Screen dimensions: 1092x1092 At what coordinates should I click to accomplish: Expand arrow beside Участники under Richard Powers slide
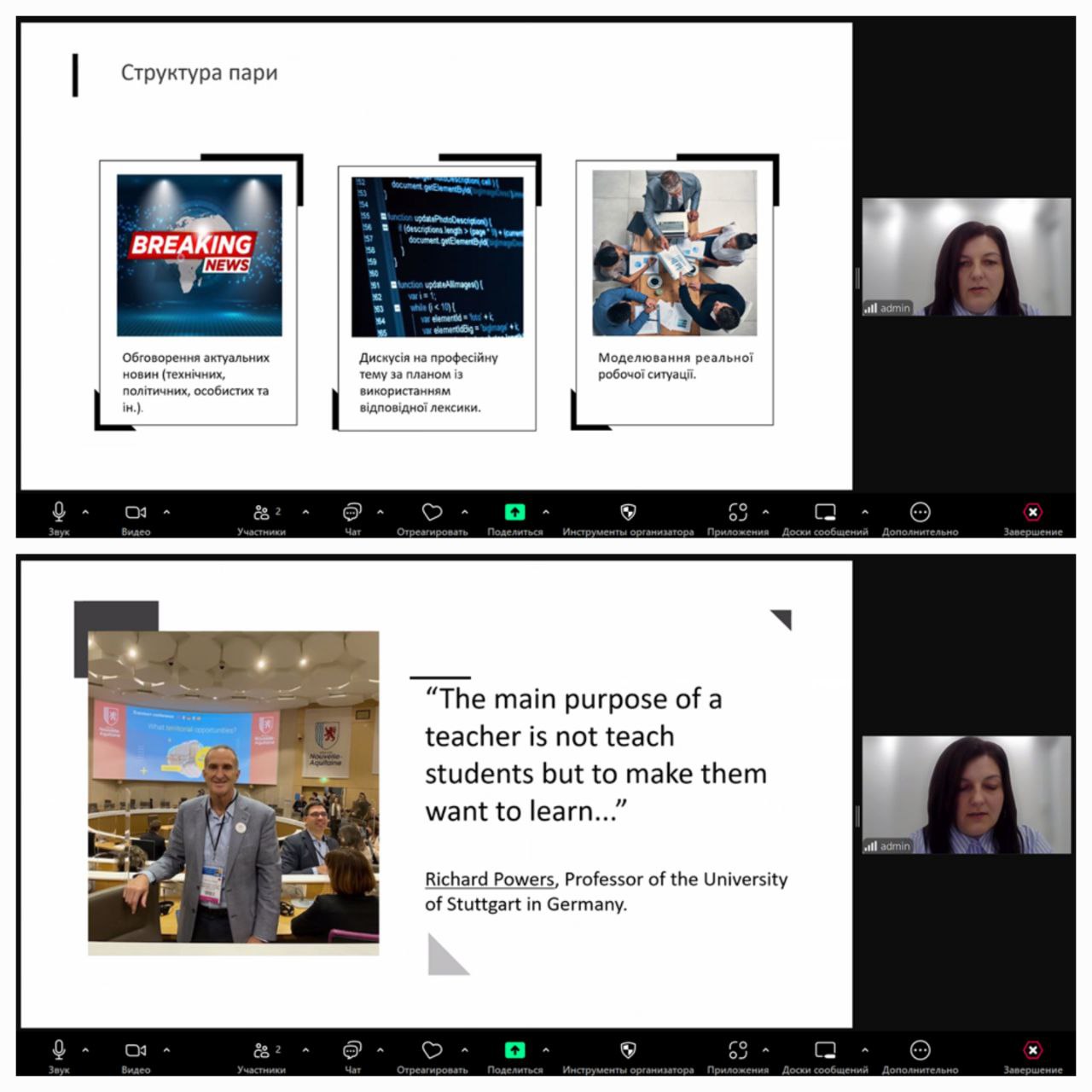(305, 1050)
